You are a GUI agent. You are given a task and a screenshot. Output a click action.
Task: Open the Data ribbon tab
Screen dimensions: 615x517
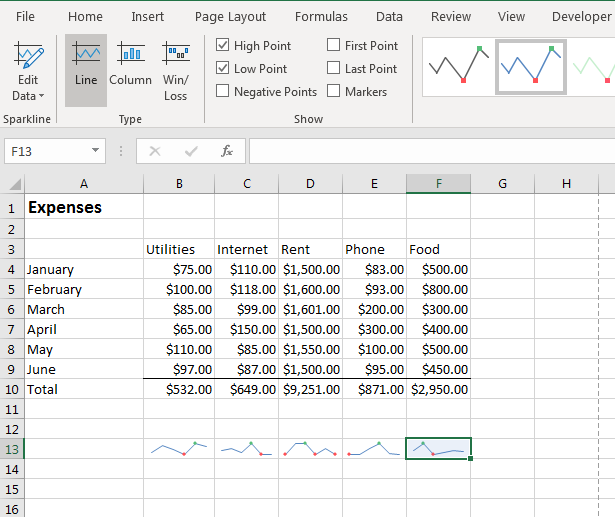coord(389,16)
